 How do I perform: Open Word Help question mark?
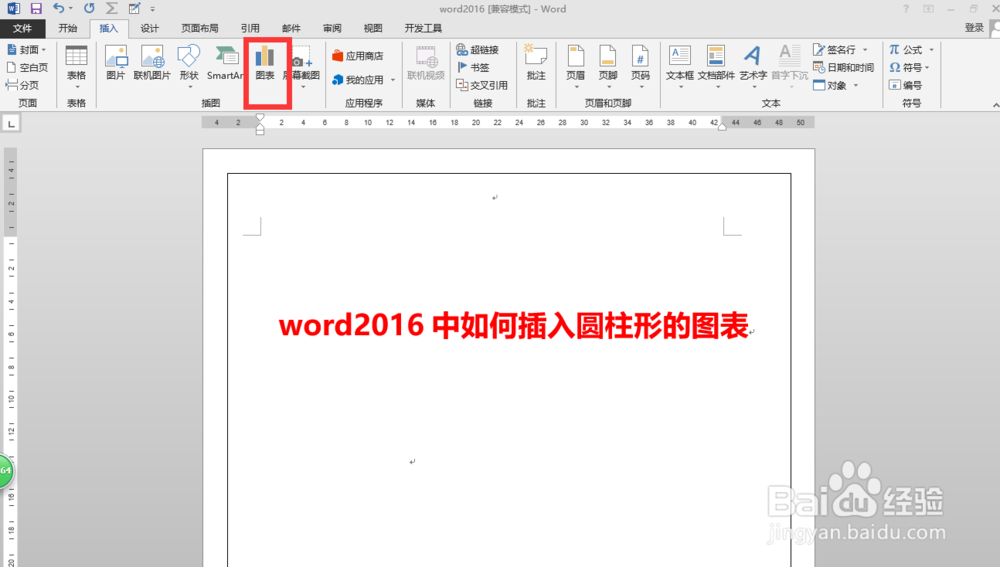(x=906, y=9)
